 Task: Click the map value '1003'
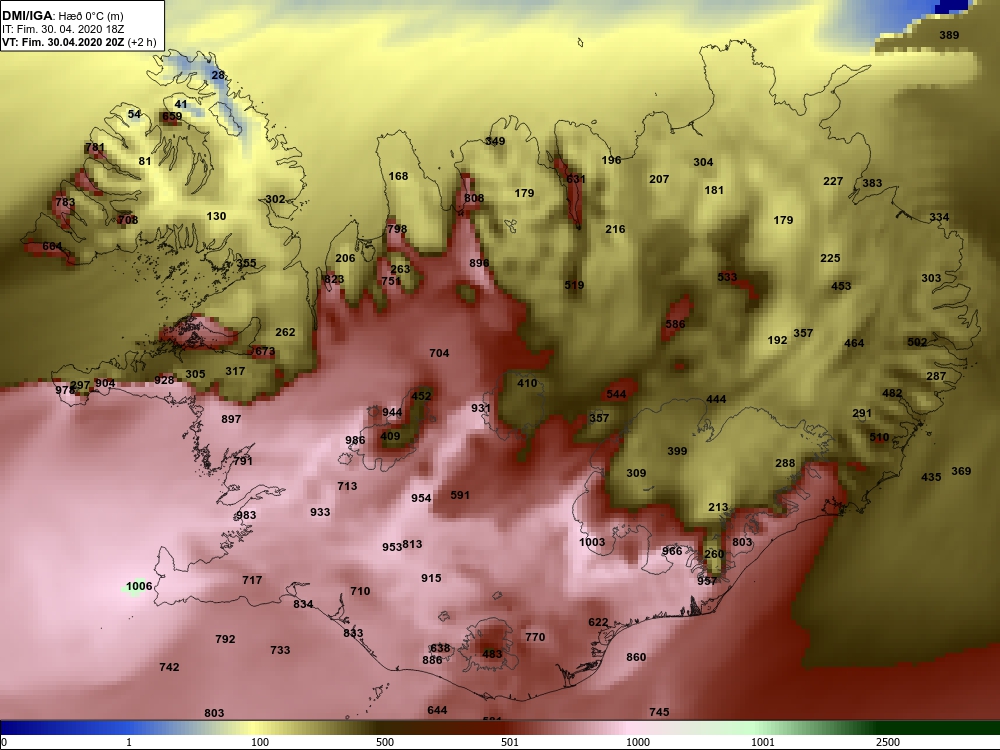pos(592,542)
